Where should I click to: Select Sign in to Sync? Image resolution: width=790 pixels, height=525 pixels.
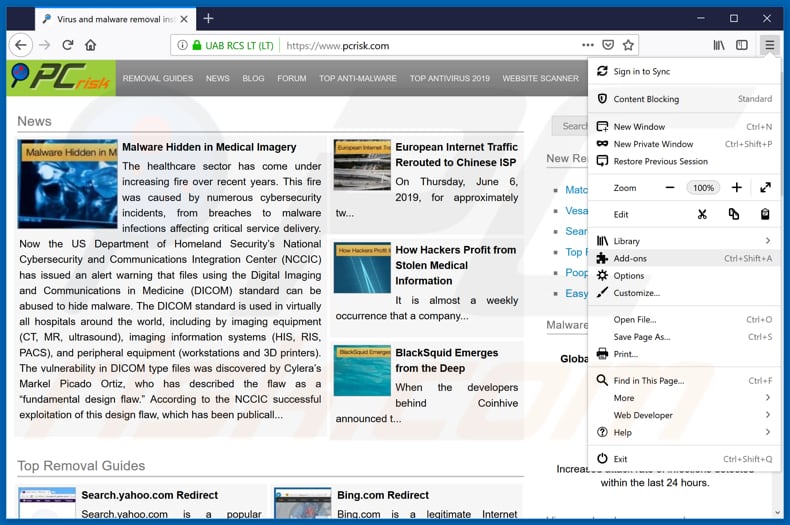[x=684, y=72]
